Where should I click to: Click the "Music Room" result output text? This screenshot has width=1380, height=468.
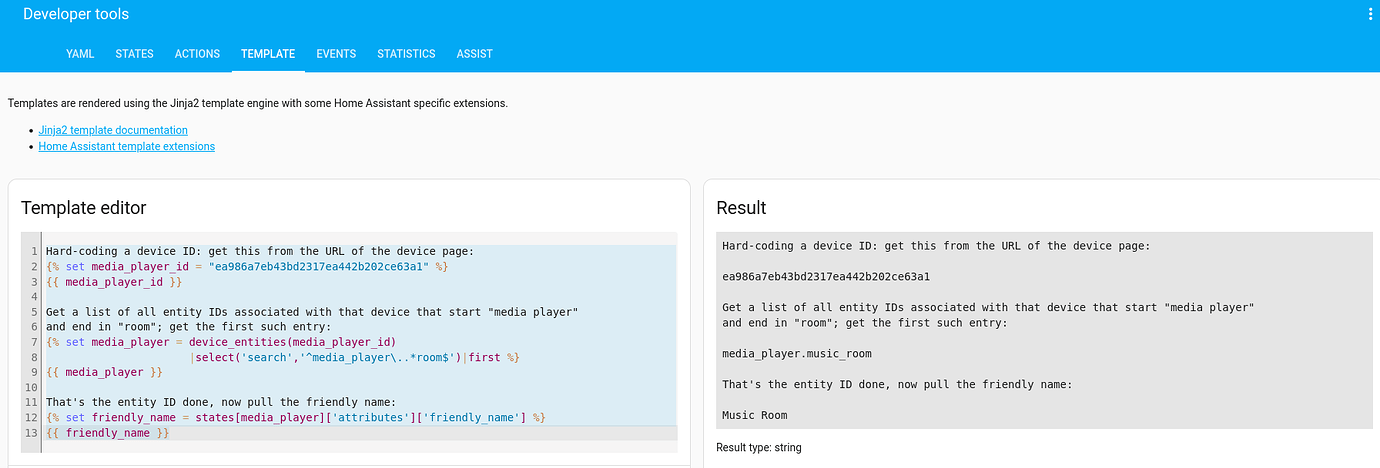754,415
